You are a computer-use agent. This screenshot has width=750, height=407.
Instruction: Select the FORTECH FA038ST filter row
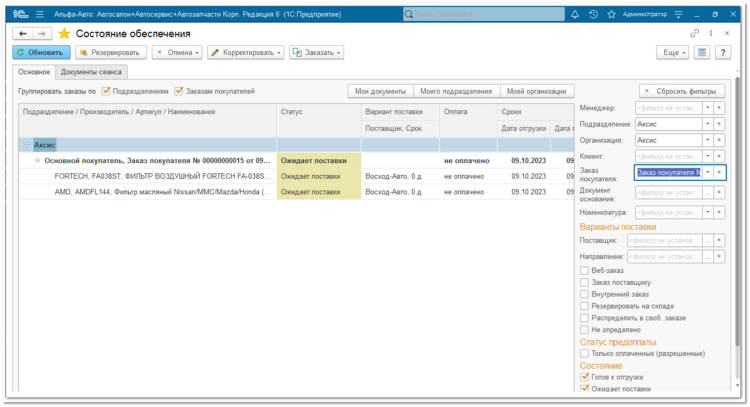pyautogui.click(x=297, y=176)
